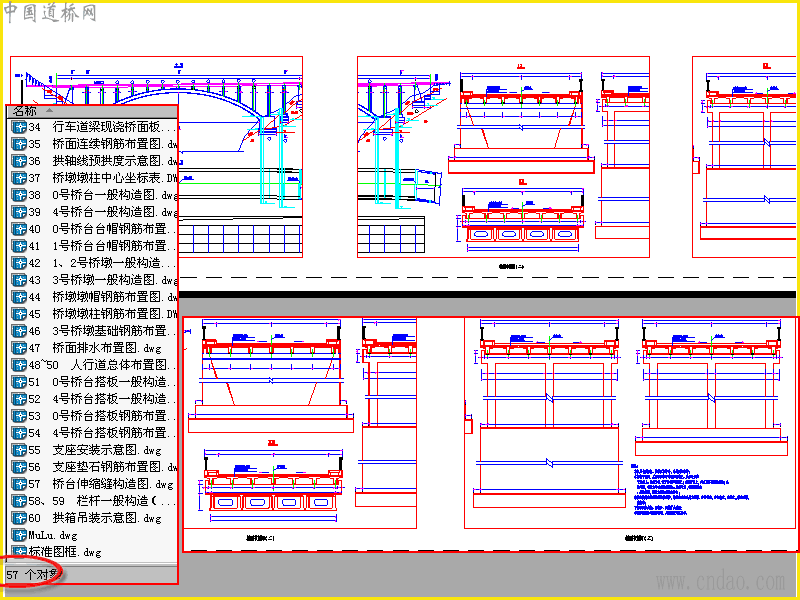This screenshot has width=800, height=600.
Task: Click the 标准图框.dwg file icon
Action: (x=19, y=552)
